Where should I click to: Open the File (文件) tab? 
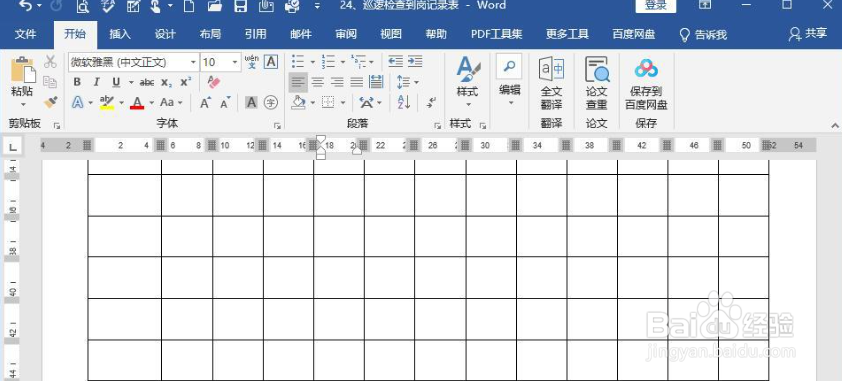(25, 34)
